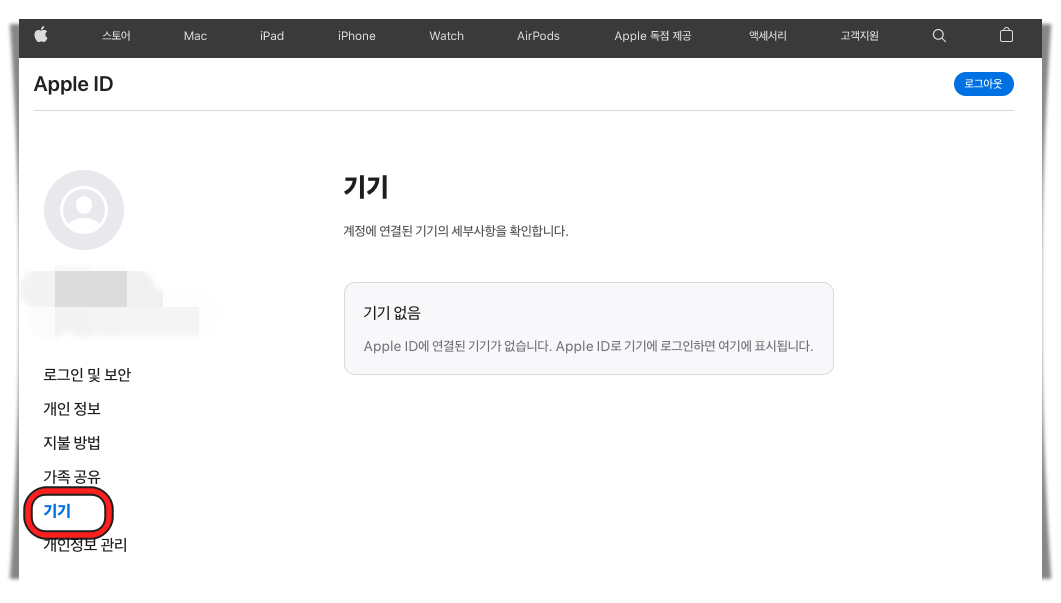Viewport: 1061px width, 603px height.
Task: Select iPhone from the top navigation
Action: (x=356, y=36)
